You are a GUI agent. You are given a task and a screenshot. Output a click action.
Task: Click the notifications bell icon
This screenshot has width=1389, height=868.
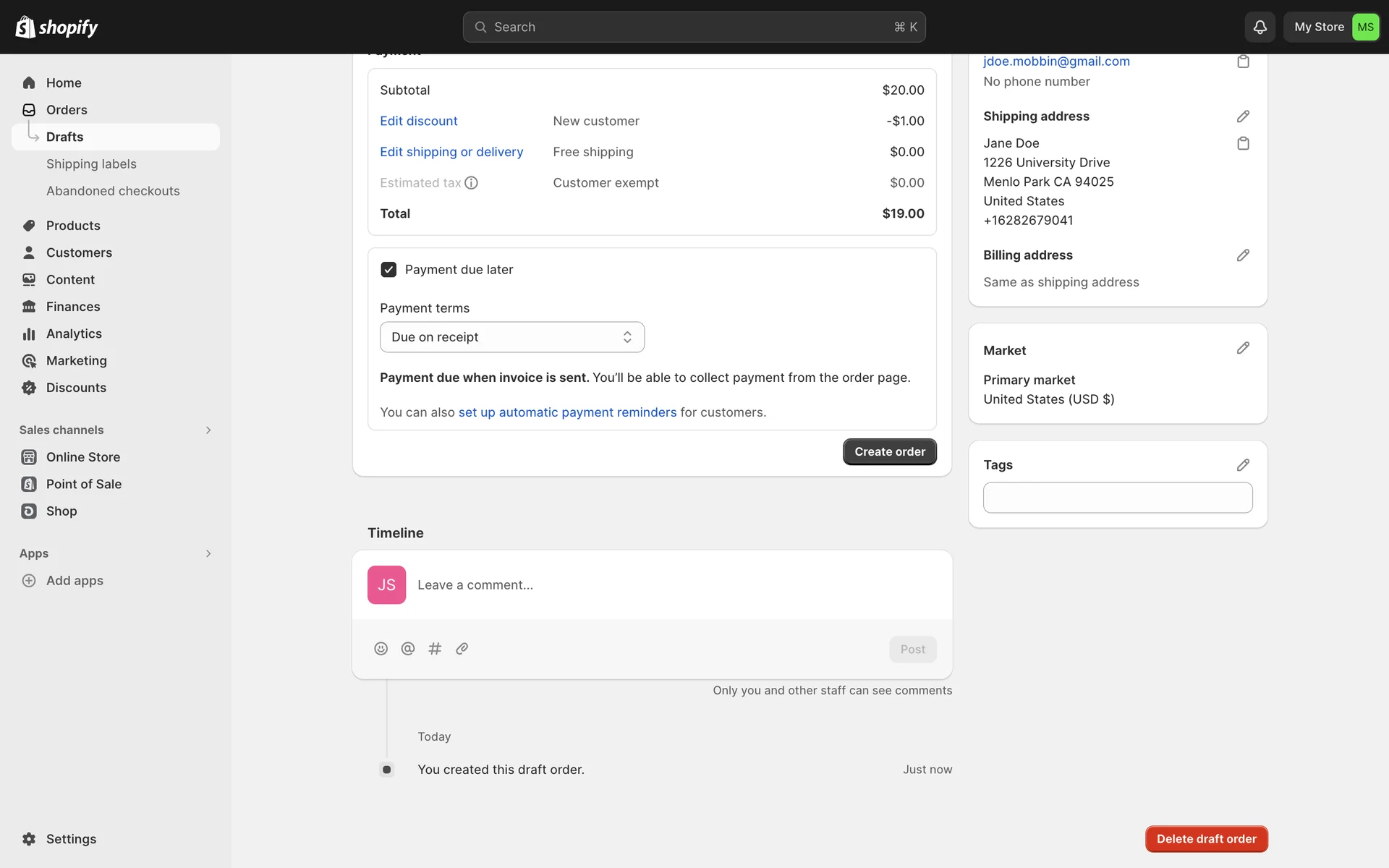click(x=1260, y=27)
